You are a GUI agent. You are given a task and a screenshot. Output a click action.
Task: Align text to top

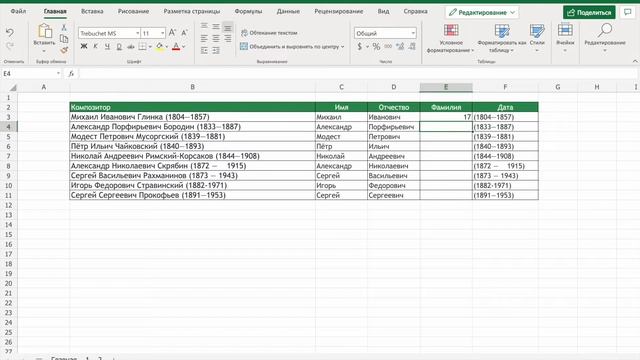pyautogui.click(x=204, y=27)
